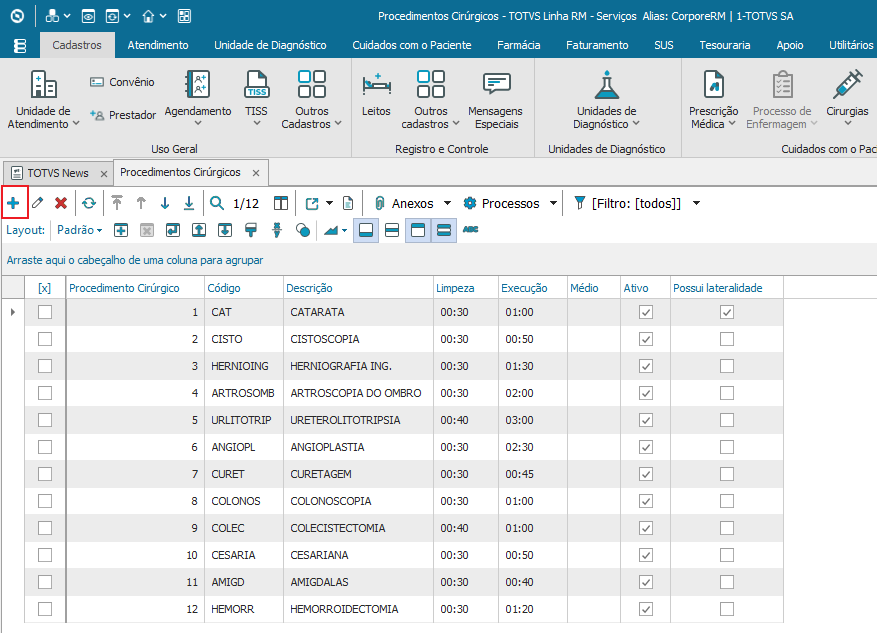Open the Prestador ribbon item
Viewport: 877px width, 633px height.
122,115
